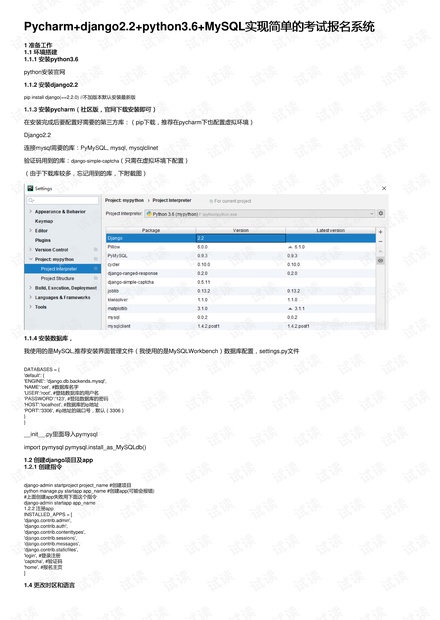Viewport: 440px width, 620px height.
Task: Toggle the show early releases eye icon
Action: [x=380, y=261]
